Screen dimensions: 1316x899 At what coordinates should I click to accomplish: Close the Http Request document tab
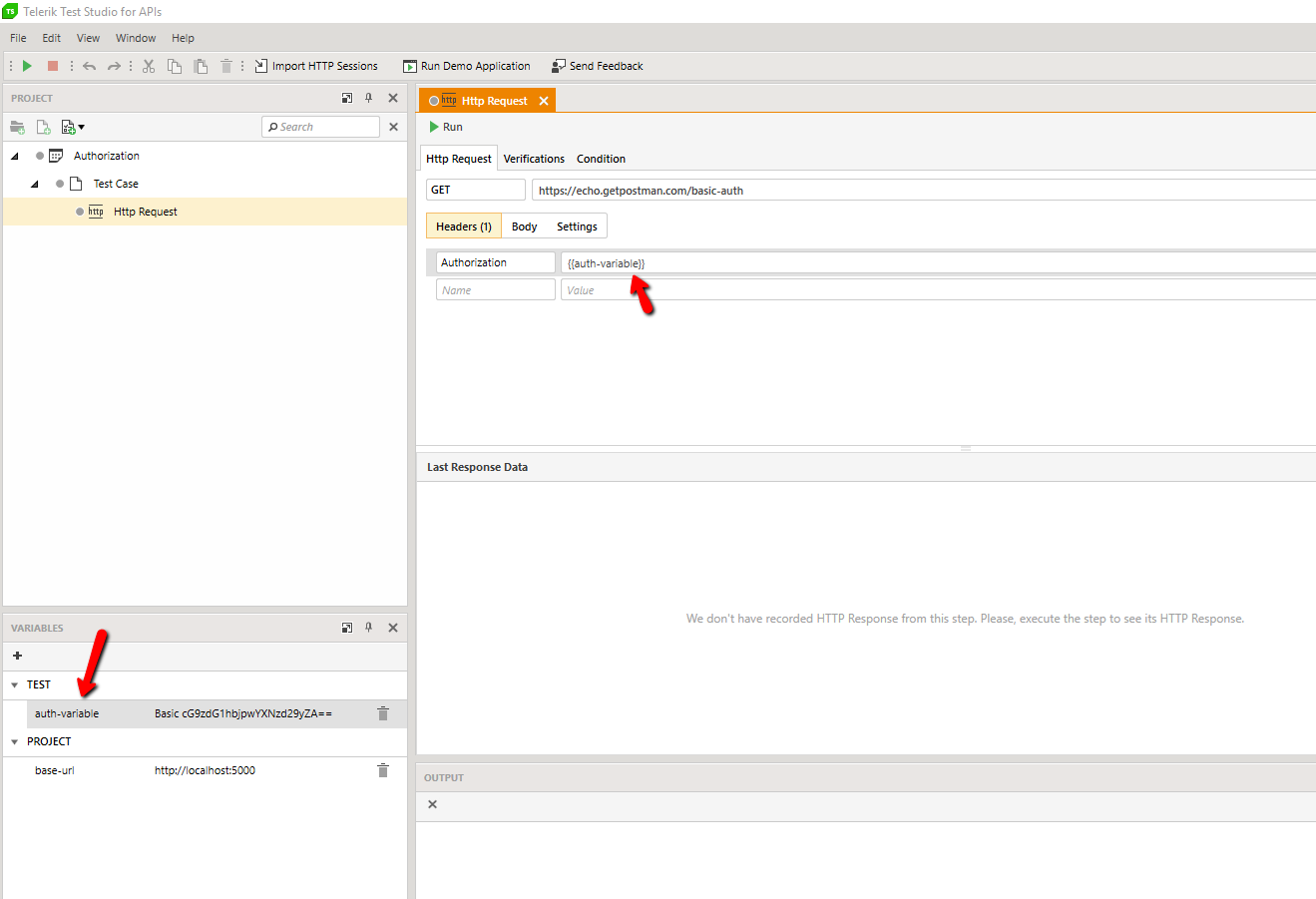(x=544, y=101)
